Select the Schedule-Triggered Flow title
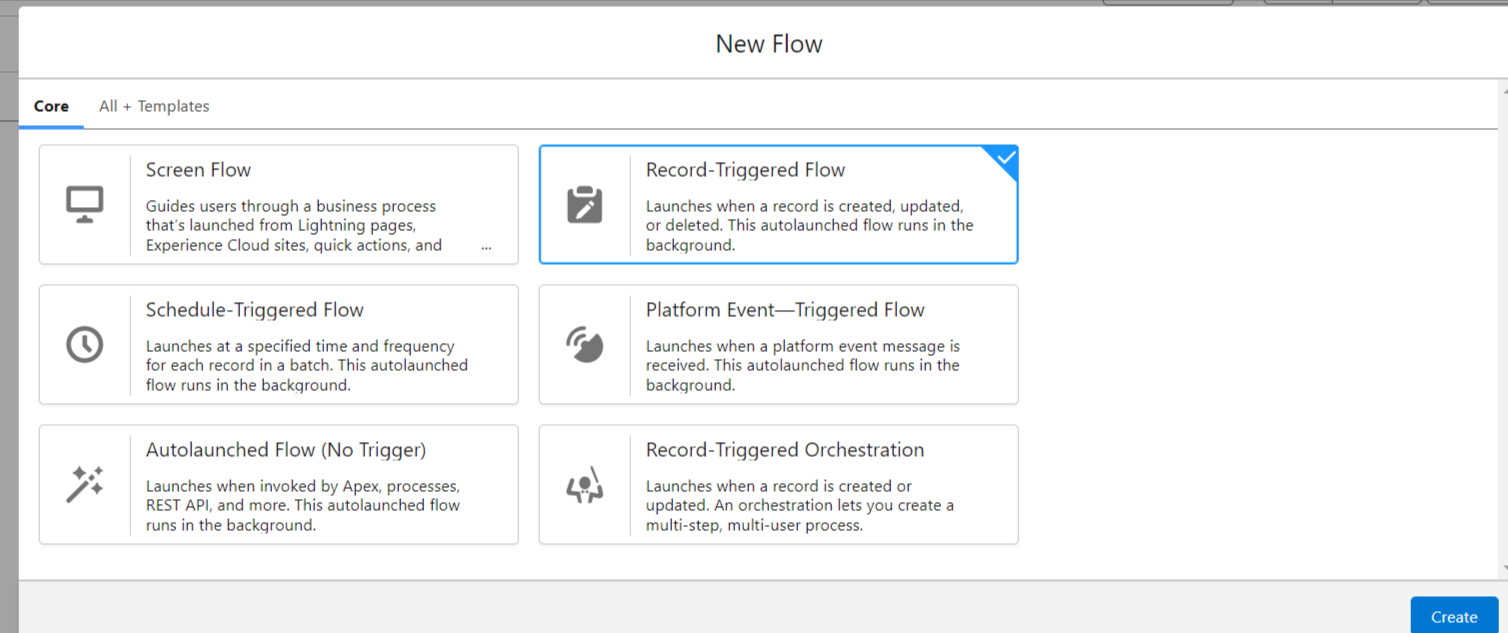Screen dimensions: 1508x633 254,310
